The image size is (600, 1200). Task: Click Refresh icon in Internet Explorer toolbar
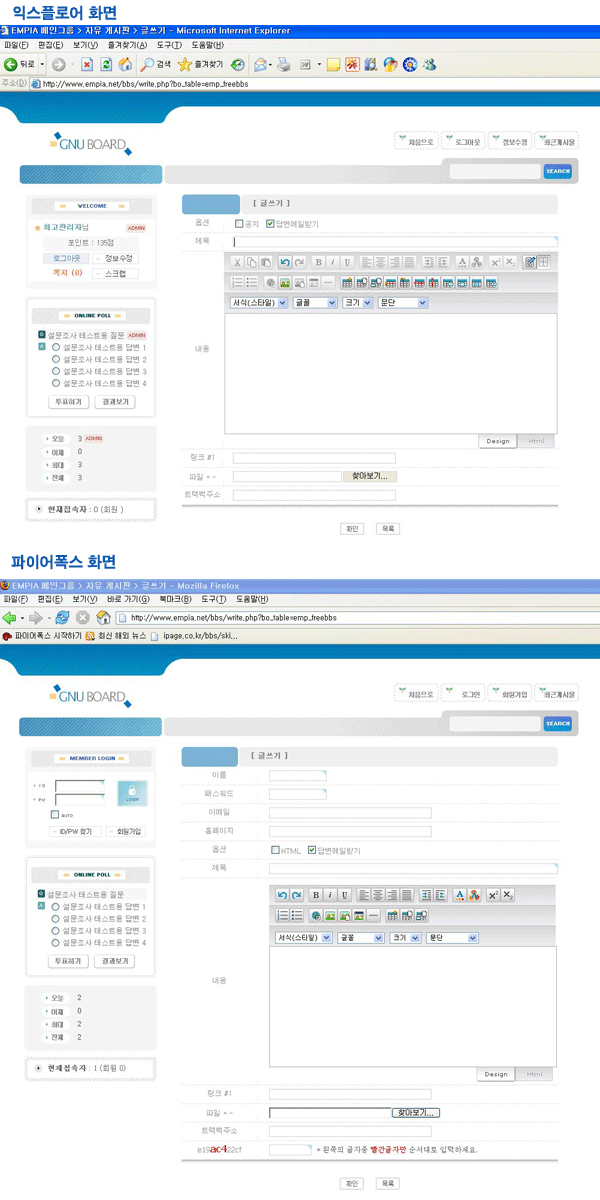(106, 64)
